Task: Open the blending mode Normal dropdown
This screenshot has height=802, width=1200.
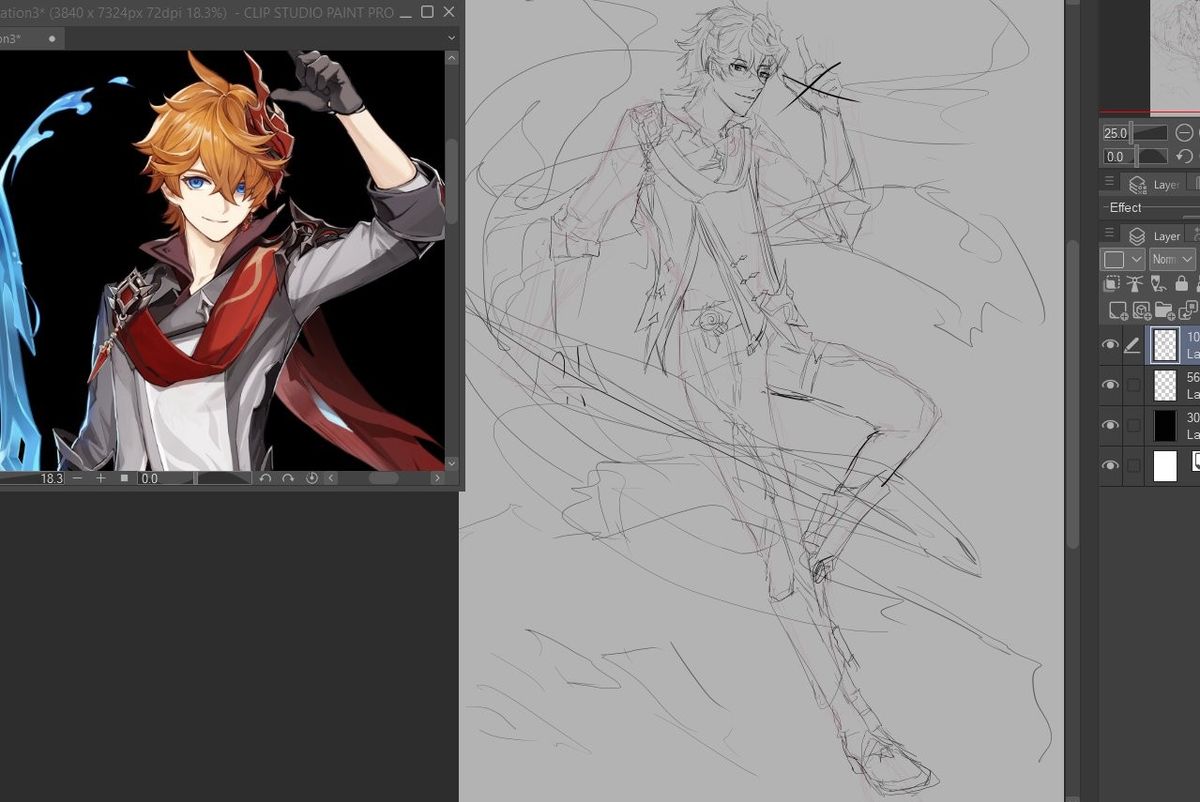Action: (x=1172, y=259)
